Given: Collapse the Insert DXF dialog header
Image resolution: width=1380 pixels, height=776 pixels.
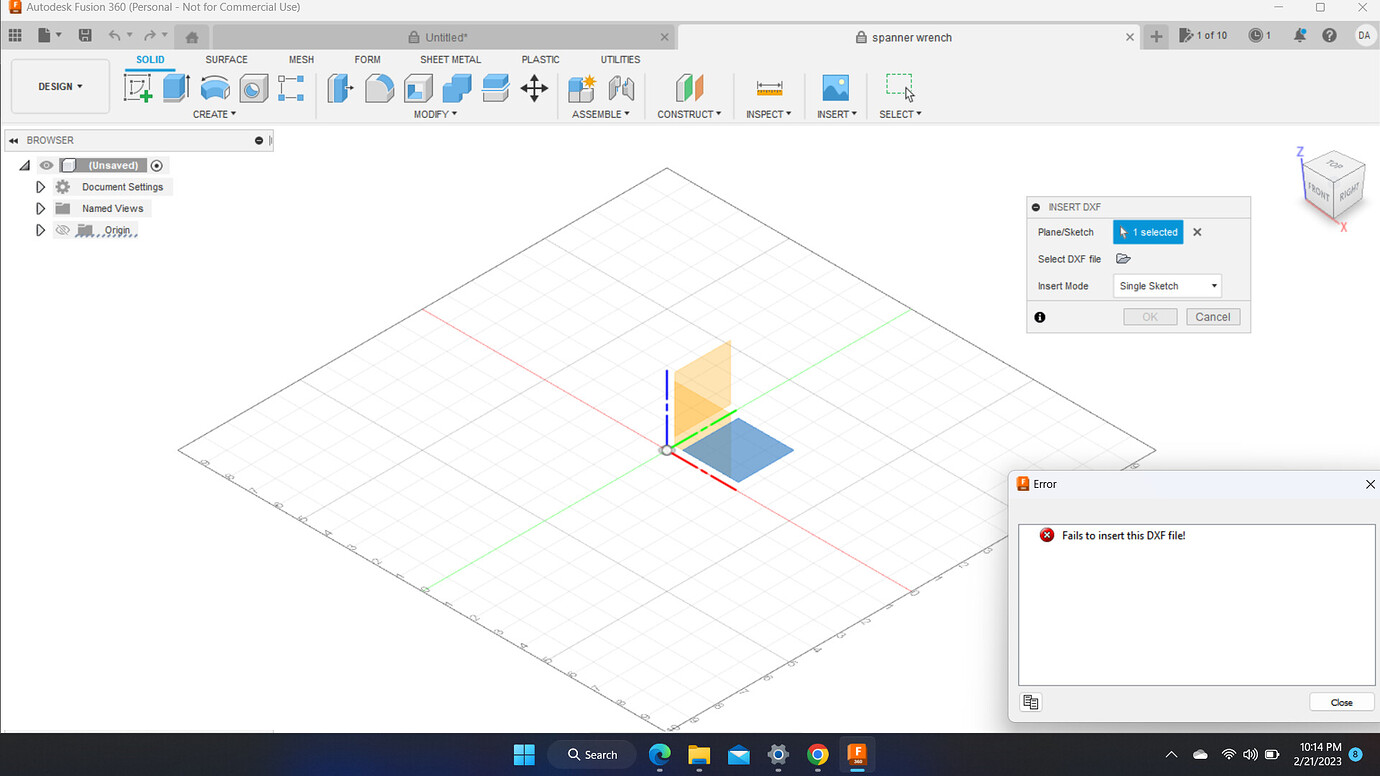Looking at the screenshot, I should pos(1035,207).
